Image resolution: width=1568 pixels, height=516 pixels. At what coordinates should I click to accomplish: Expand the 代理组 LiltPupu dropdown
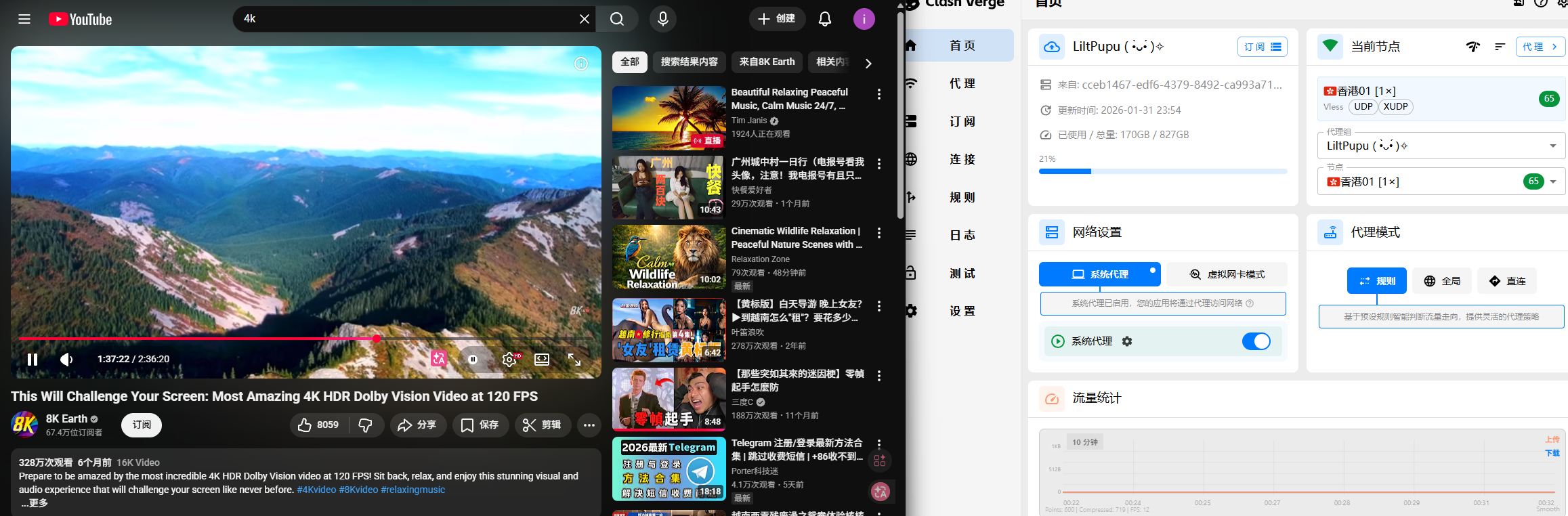pyautogui.click(x=1552, y=146)
